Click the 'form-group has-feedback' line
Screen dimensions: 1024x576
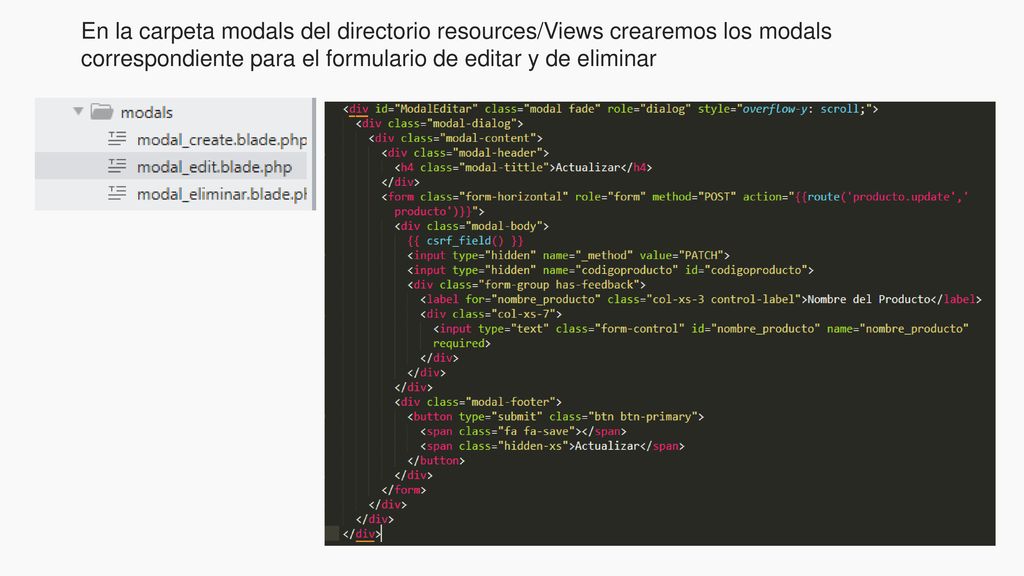coord(526,285)
